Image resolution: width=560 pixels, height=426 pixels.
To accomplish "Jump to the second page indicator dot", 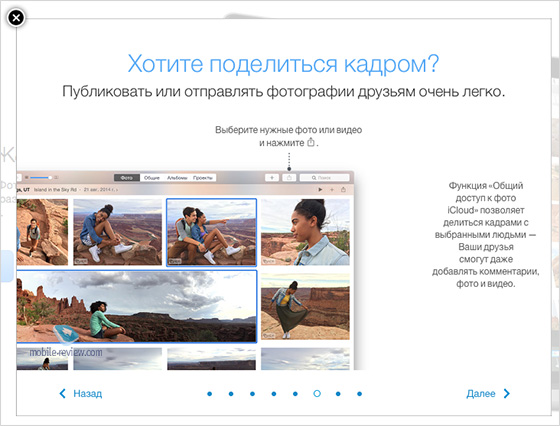I will [231, 394].
